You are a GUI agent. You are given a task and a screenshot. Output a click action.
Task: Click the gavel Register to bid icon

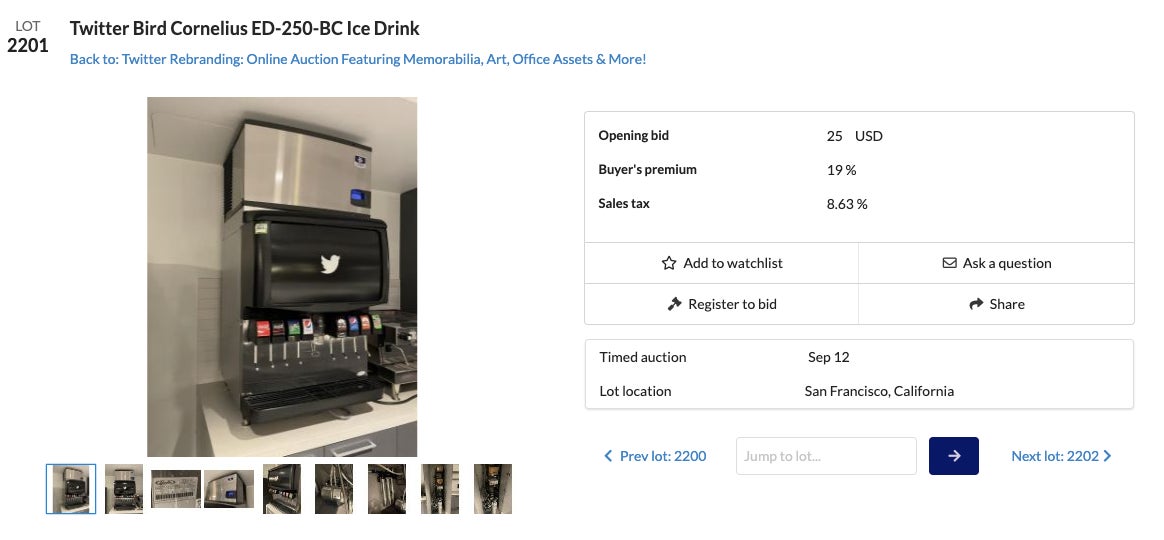pyautogui.click(x=675, y=304)
